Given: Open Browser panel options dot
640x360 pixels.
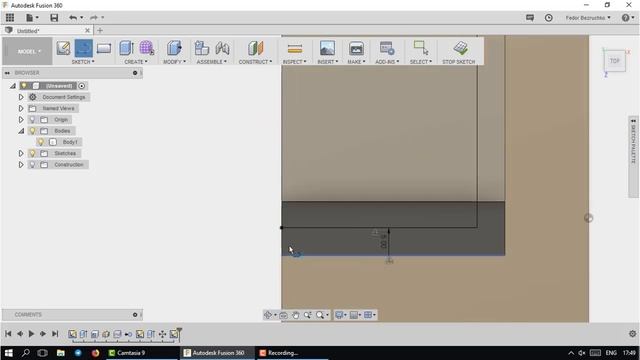Looking at the screenshot, I should click(x=135, y=73).
